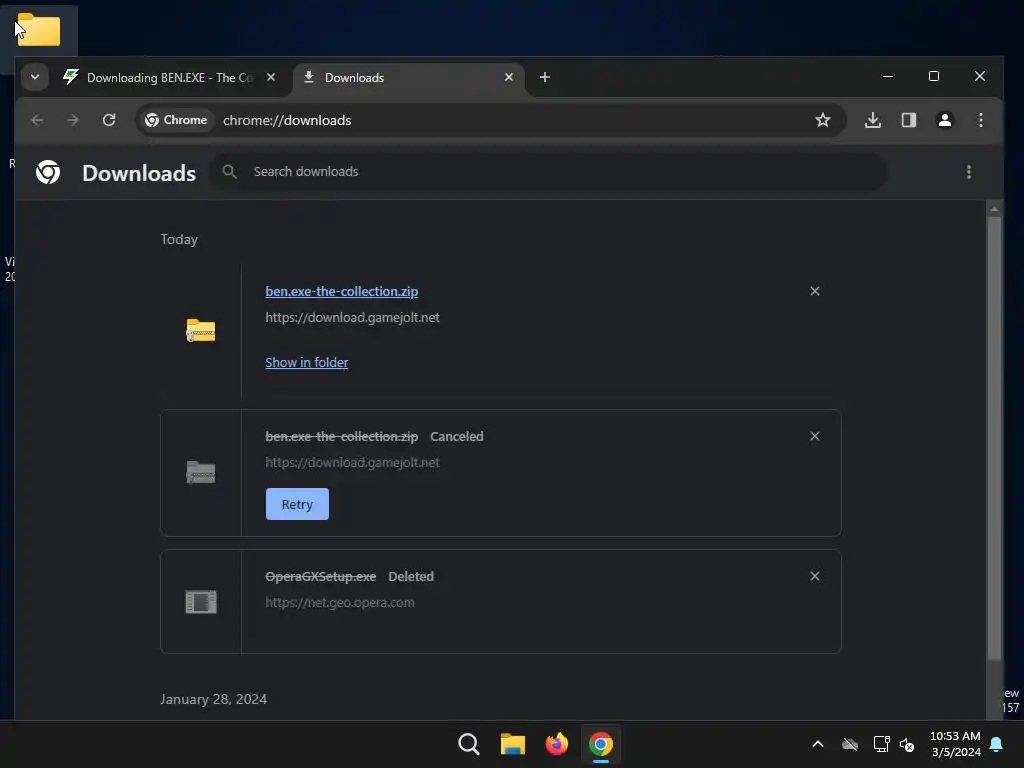Click the Chrome site info chip
The width and height of the screenshot is (1024, 768).
tap(176, 120)
